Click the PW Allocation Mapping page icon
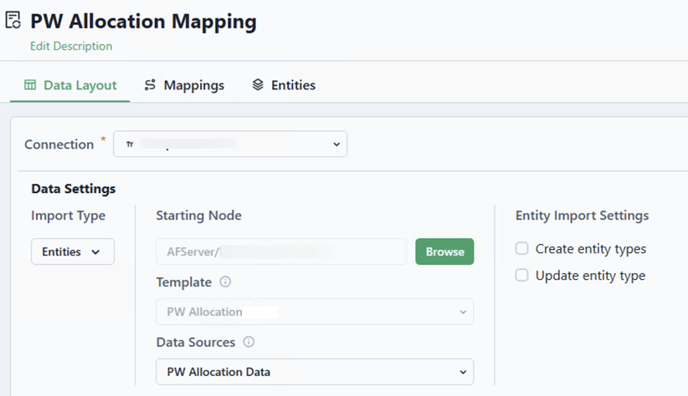Image resolution: width=688 pixels, height=396 pixels. click(13, 20)
